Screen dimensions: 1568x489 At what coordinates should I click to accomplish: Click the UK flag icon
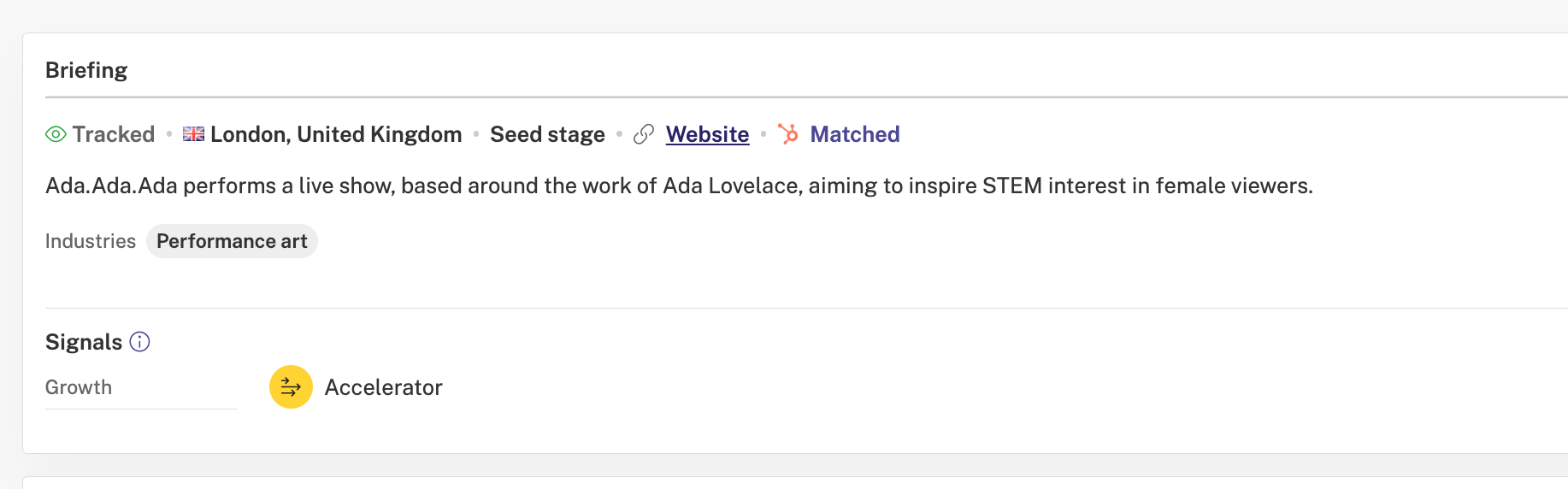tap(194, 134)
